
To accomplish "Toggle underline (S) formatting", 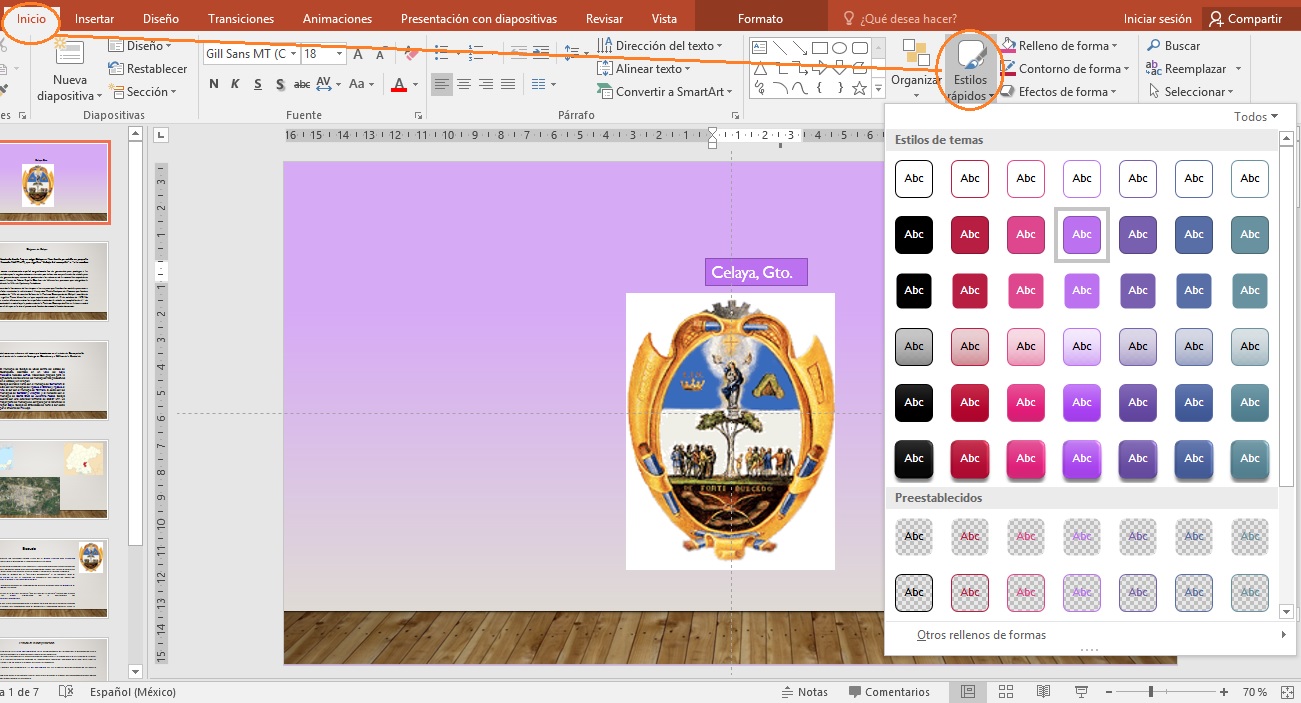I will coord(258,85).
